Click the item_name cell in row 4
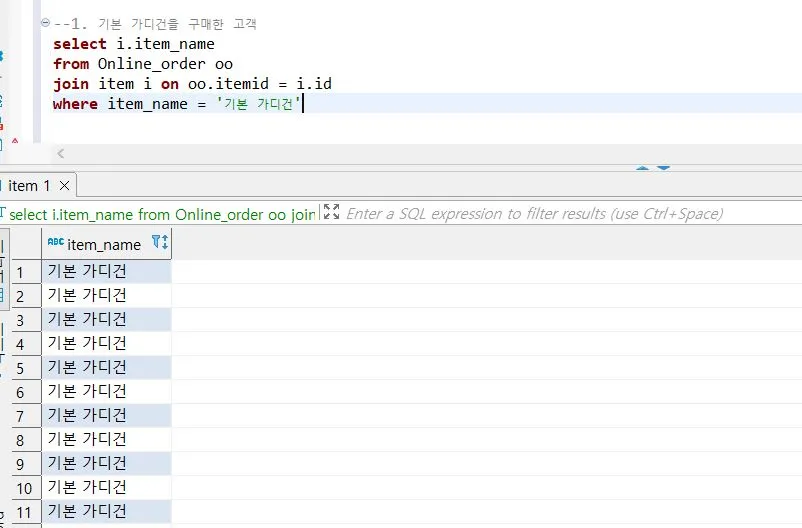 (x=106, y=343)
